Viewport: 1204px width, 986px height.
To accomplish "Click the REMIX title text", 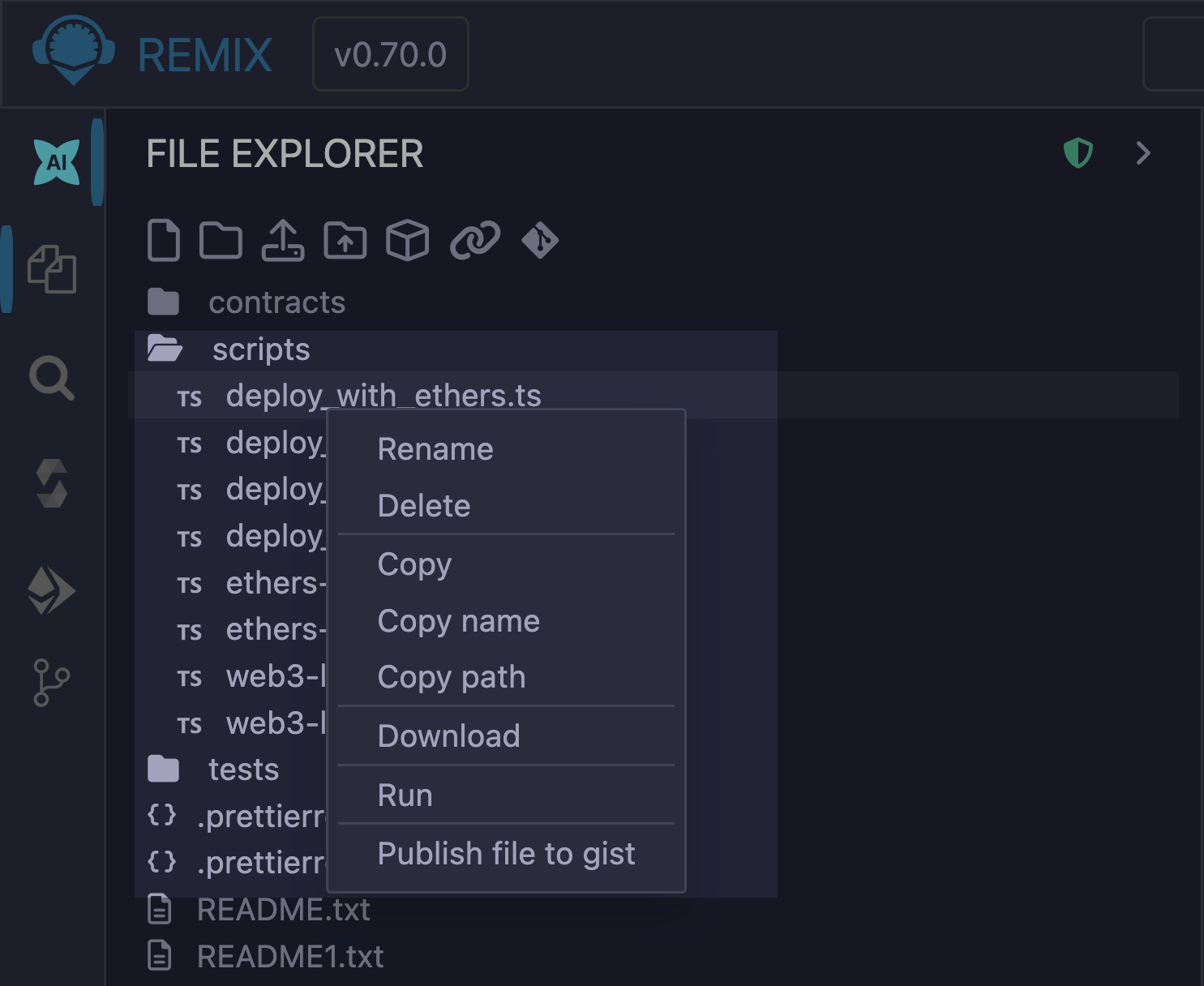I will [x=205, y=55].
